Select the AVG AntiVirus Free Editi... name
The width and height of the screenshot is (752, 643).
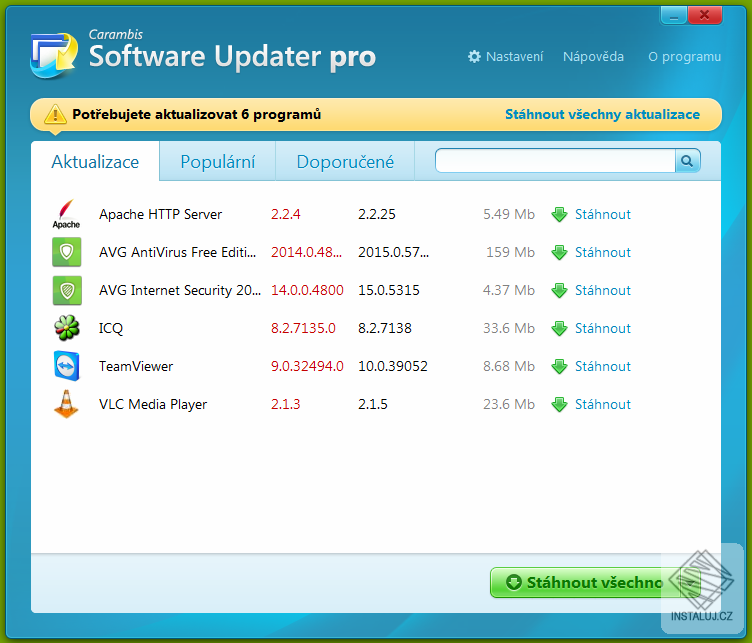coord(177,252)
